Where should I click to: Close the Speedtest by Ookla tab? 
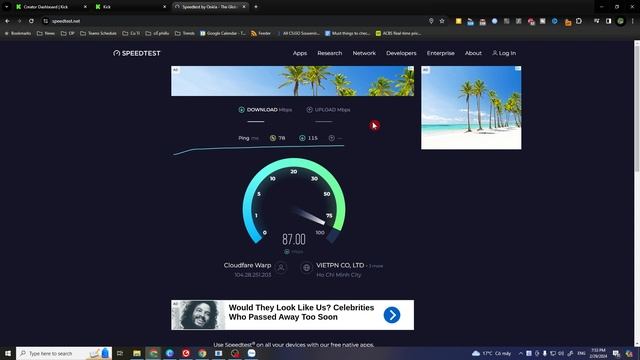(x=244, y=7)
